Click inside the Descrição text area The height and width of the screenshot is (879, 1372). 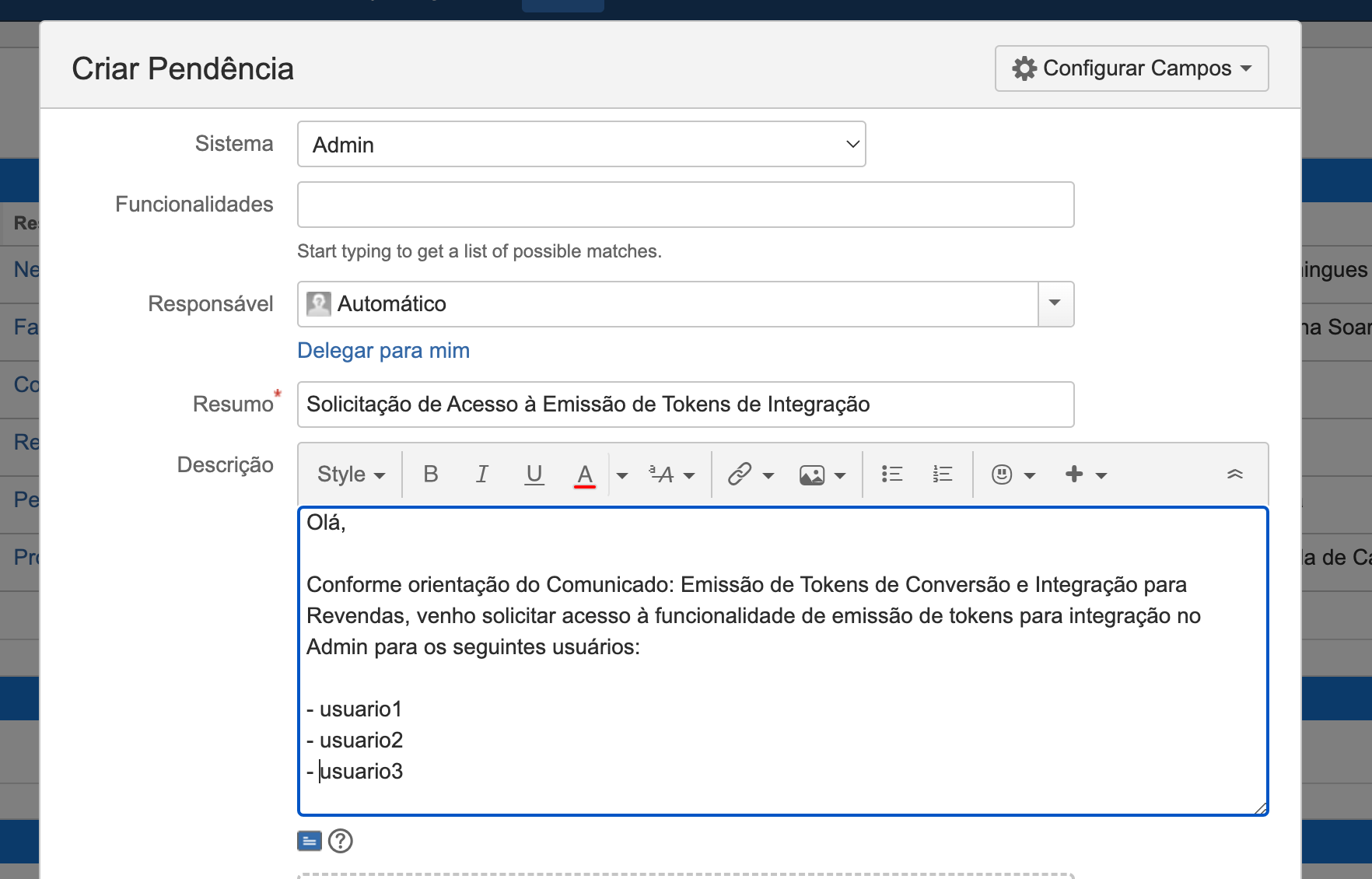tap(783, 661)
